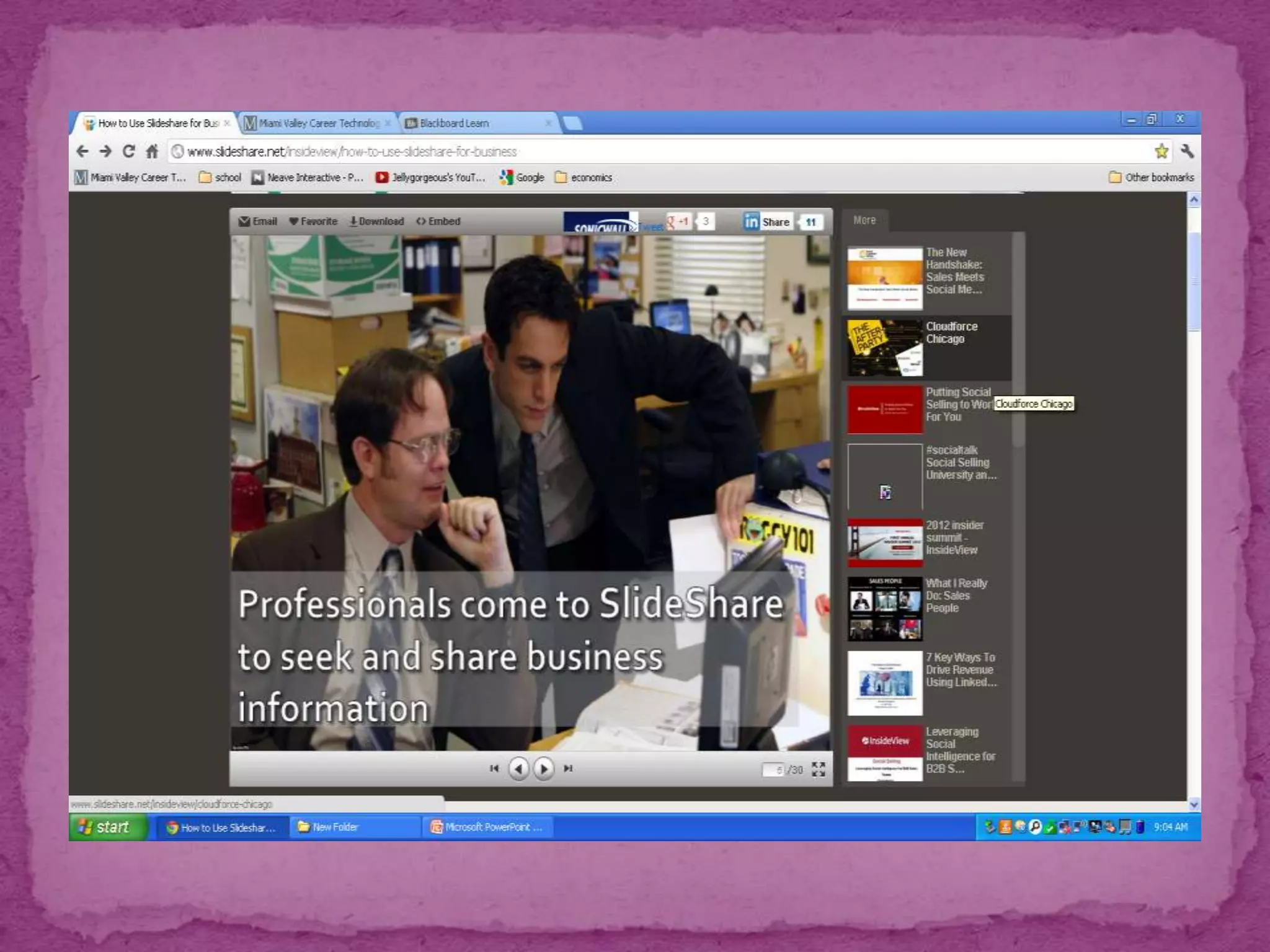Jump to last slide
Image resolution: width=1270 pixels, height=952 pixels.
(x=568, y=769)
